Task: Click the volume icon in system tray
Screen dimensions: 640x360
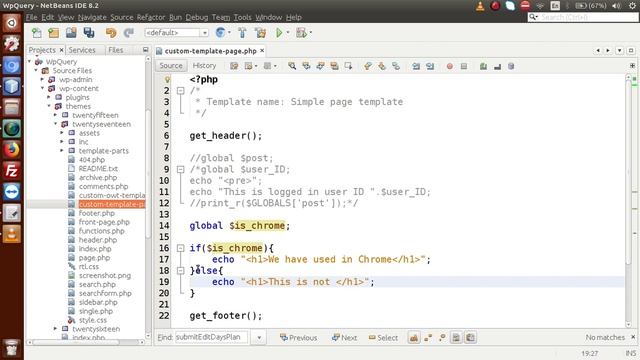Action: pyautogui.click(x=616, y=6)
